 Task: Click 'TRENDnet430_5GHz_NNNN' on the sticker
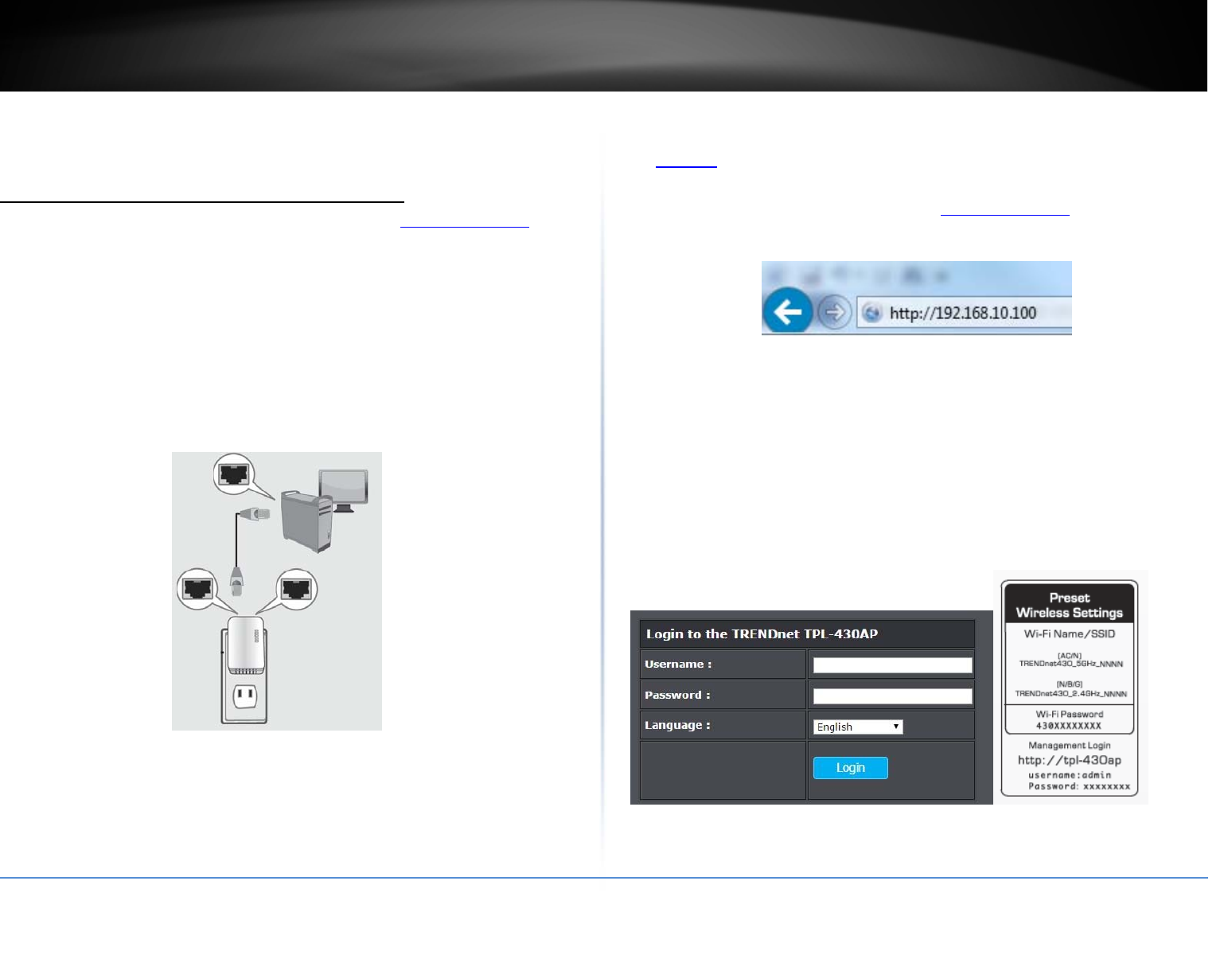tap(1070, 664)
